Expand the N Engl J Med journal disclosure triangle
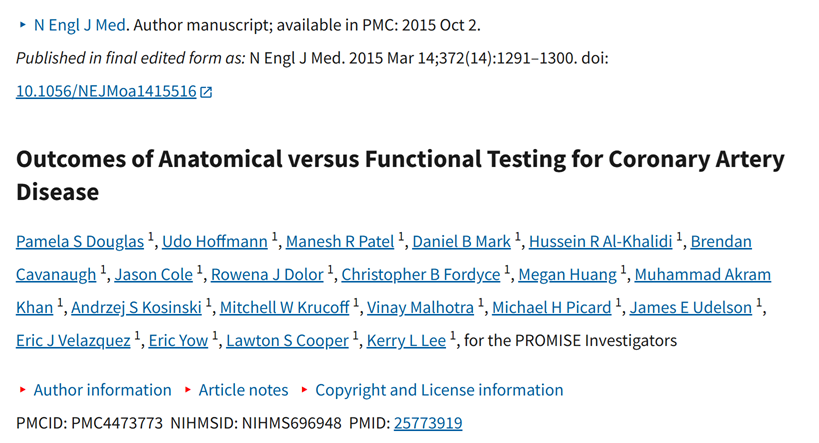The height and width of the screenshot is (443, 819). coord(22,25)
